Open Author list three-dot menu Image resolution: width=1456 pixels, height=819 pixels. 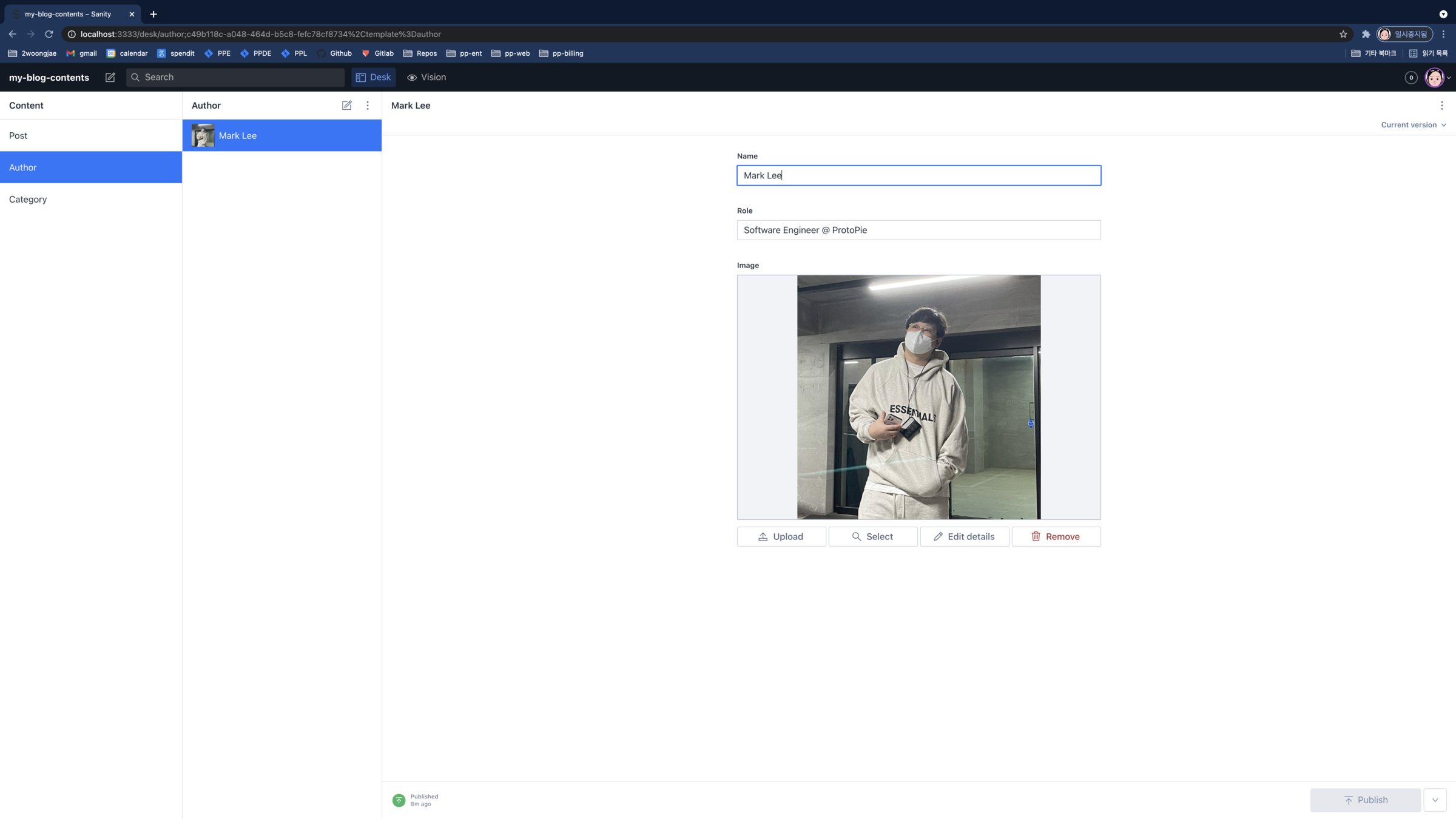(x=367, y=105)
